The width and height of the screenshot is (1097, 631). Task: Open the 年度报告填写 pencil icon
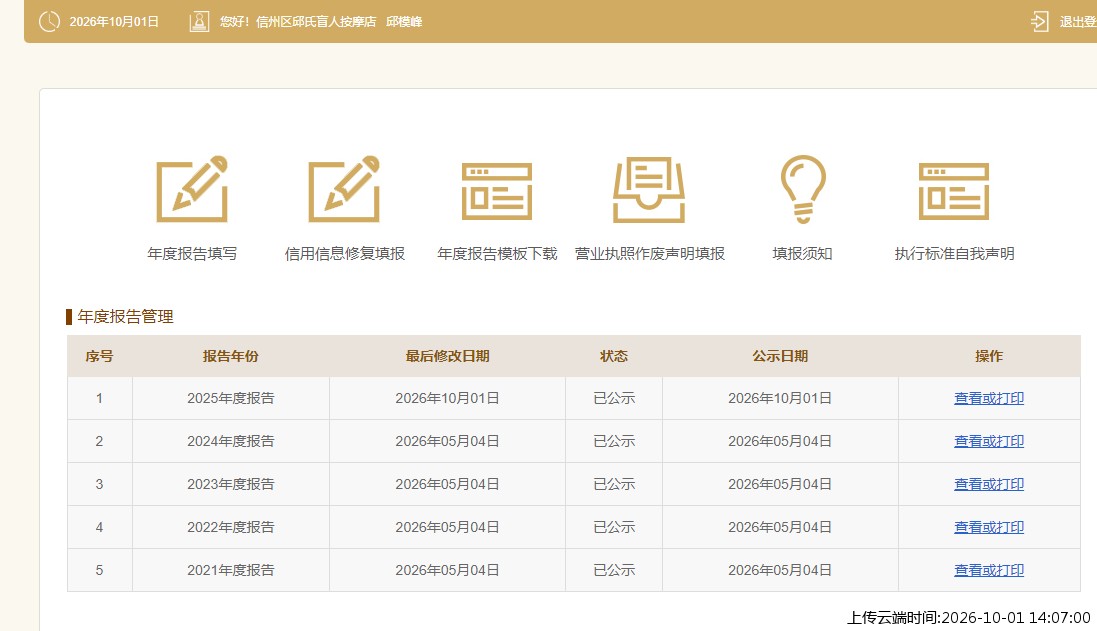[x=192, y=189]
